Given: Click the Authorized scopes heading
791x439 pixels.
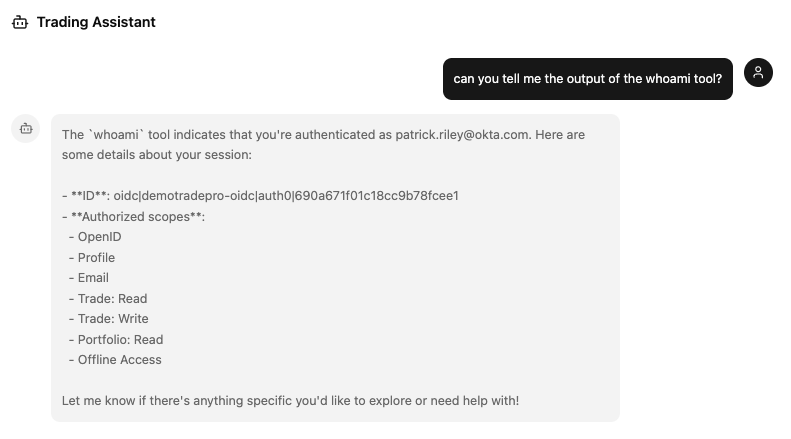Looking at the screenshot, I should tap(137, 216).
